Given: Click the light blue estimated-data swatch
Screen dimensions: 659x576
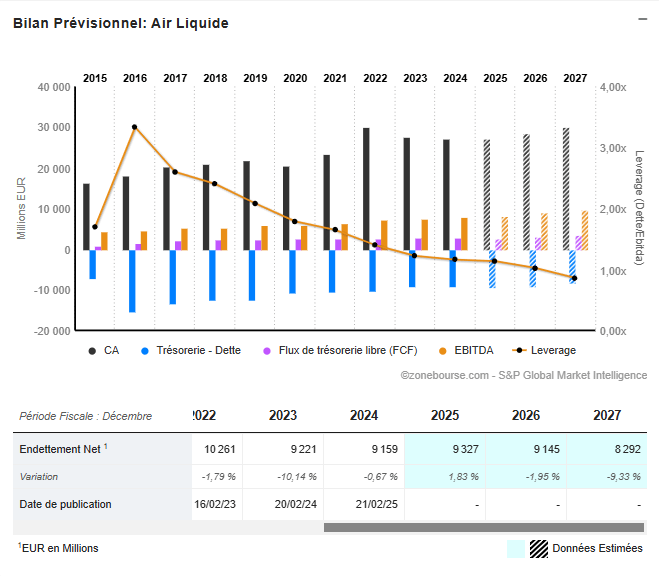Looking at the screenshot, I should (516, 549).
